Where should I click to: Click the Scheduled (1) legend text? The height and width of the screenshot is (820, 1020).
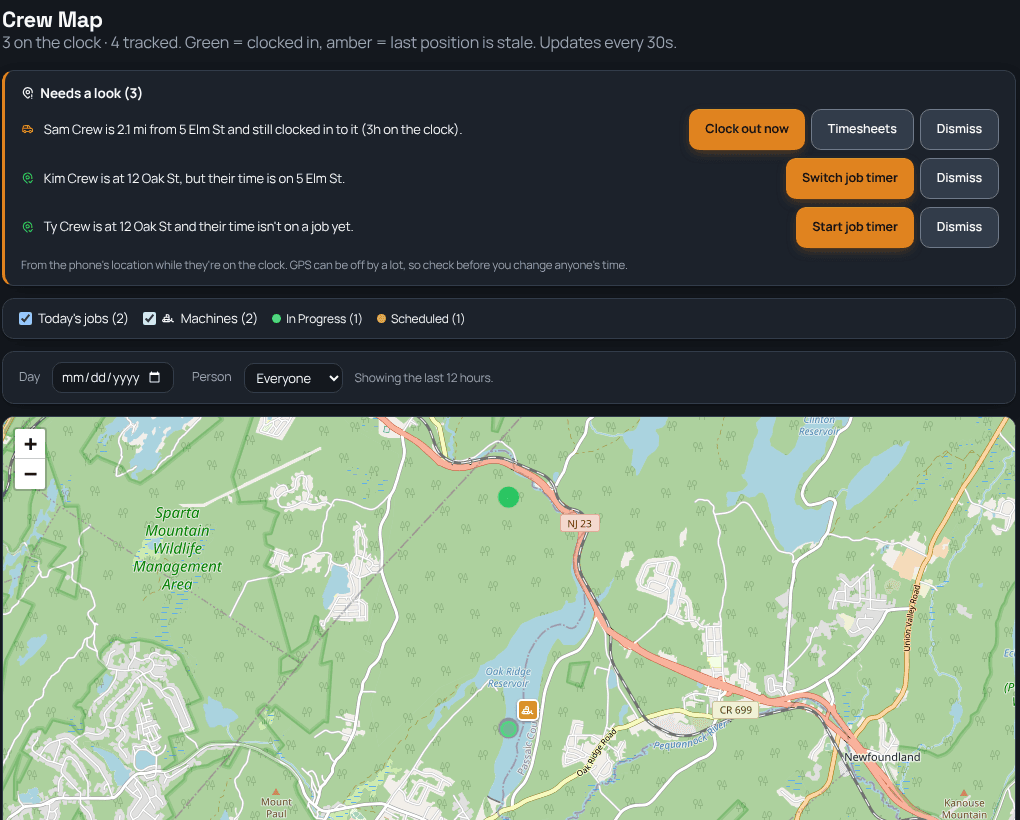[x=427, y=319]
